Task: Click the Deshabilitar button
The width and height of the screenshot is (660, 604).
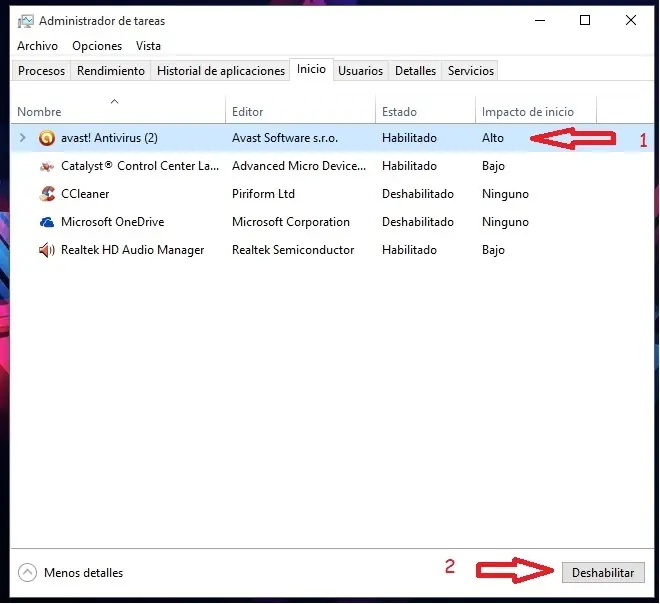Action: (603, 573)
